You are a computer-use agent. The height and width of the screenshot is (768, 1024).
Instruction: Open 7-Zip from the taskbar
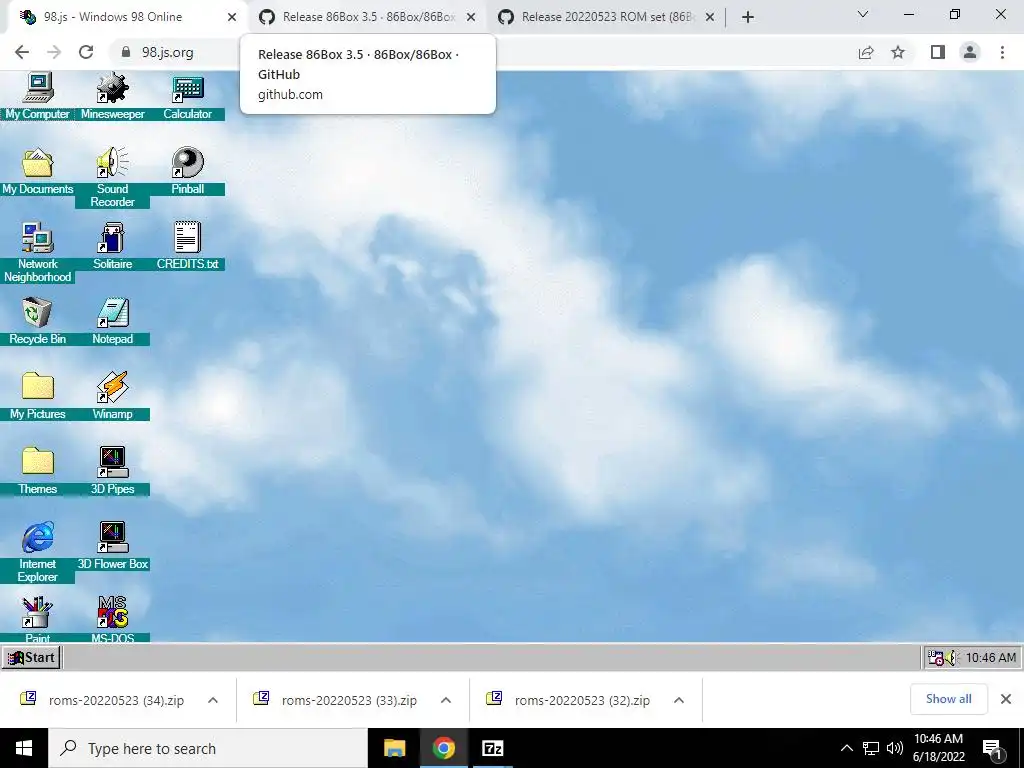[x=492, y=748]
